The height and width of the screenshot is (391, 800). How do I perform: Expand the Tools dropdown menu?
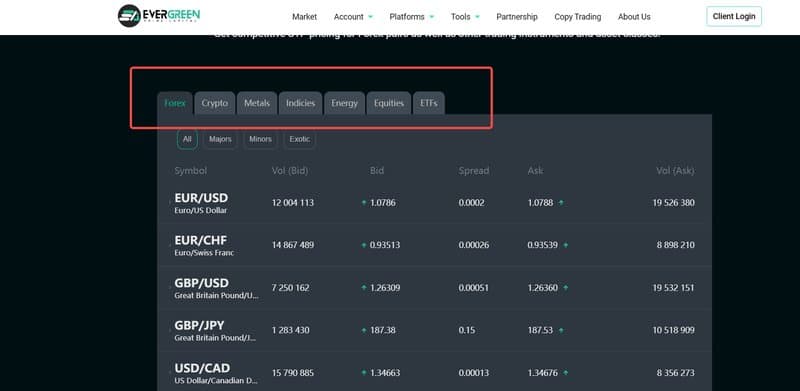coord(465,17)
